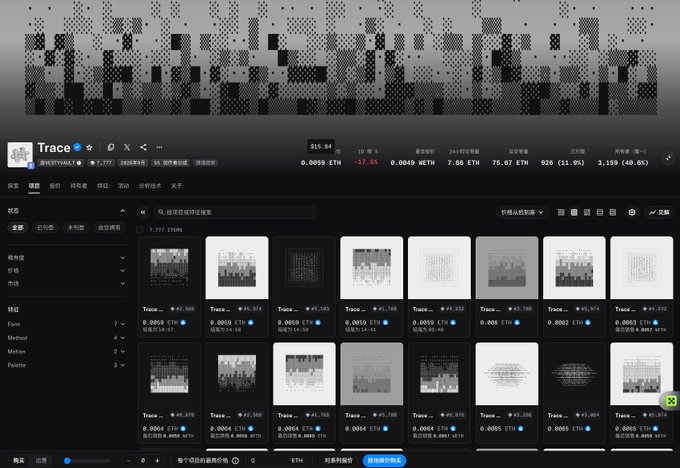Select the highlighted compact grid view icon
The height and width of the screenshot is (468, 680).
pyautogui.click(x=574, y=212)
